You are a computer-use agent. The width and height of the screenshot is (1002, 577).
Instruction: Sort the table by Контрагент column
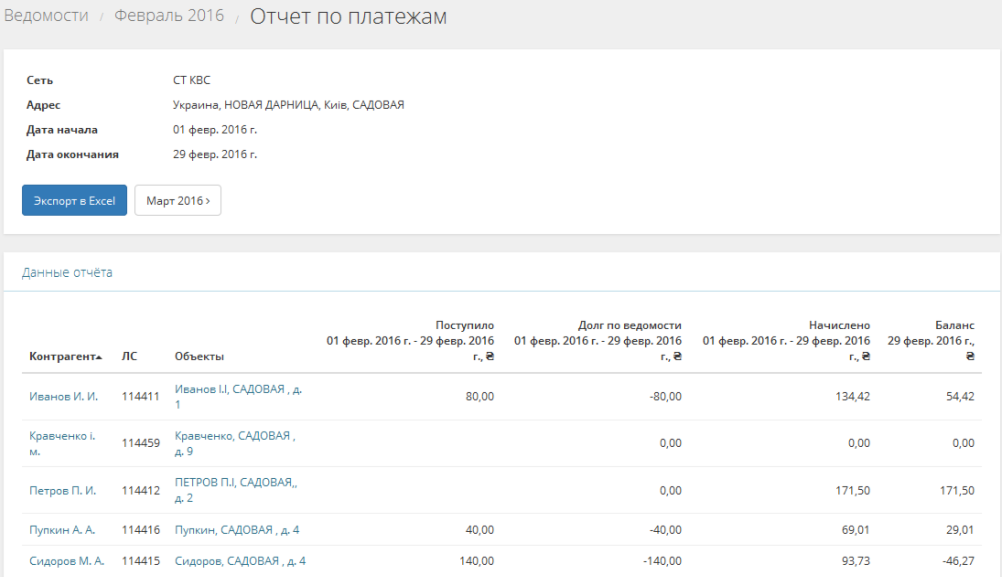tap(65, 357)
